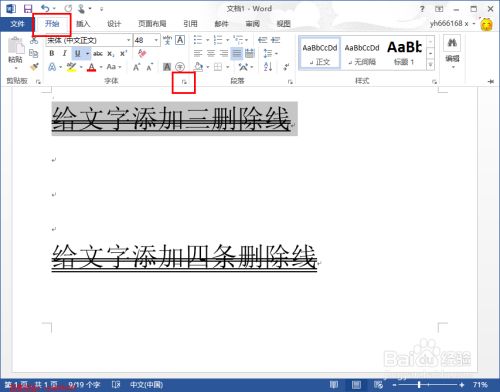Click the Save icon in quick access toolbar

click(28, 9)
